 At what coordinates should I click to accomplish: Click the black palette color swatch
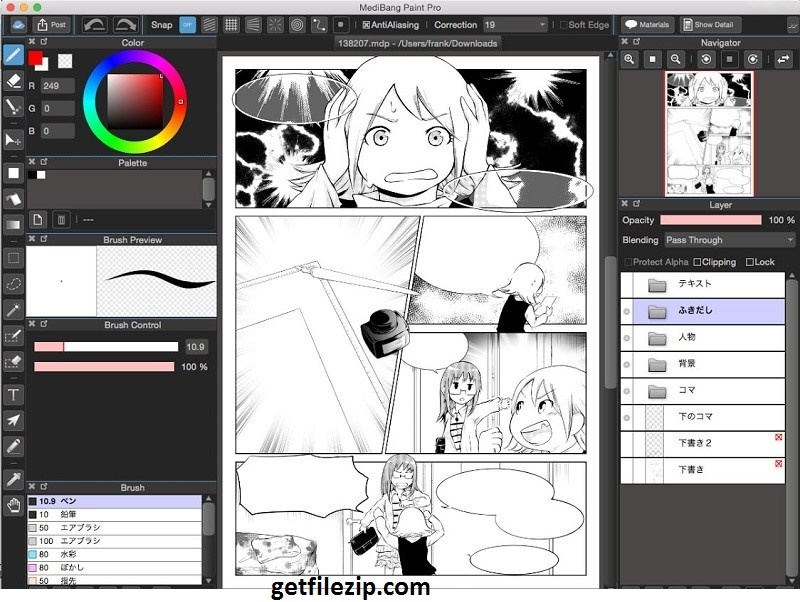coord(32,175)
